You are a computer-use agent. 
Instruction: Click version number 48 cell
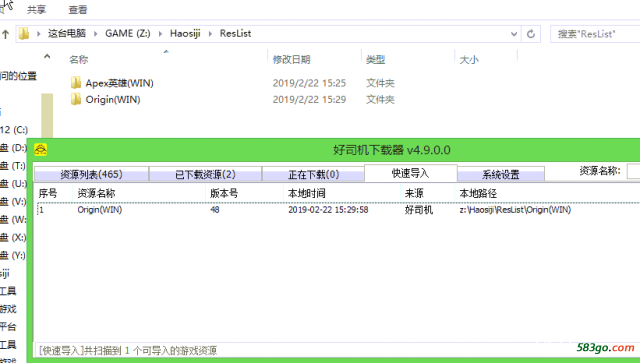(x=215, y=210)
